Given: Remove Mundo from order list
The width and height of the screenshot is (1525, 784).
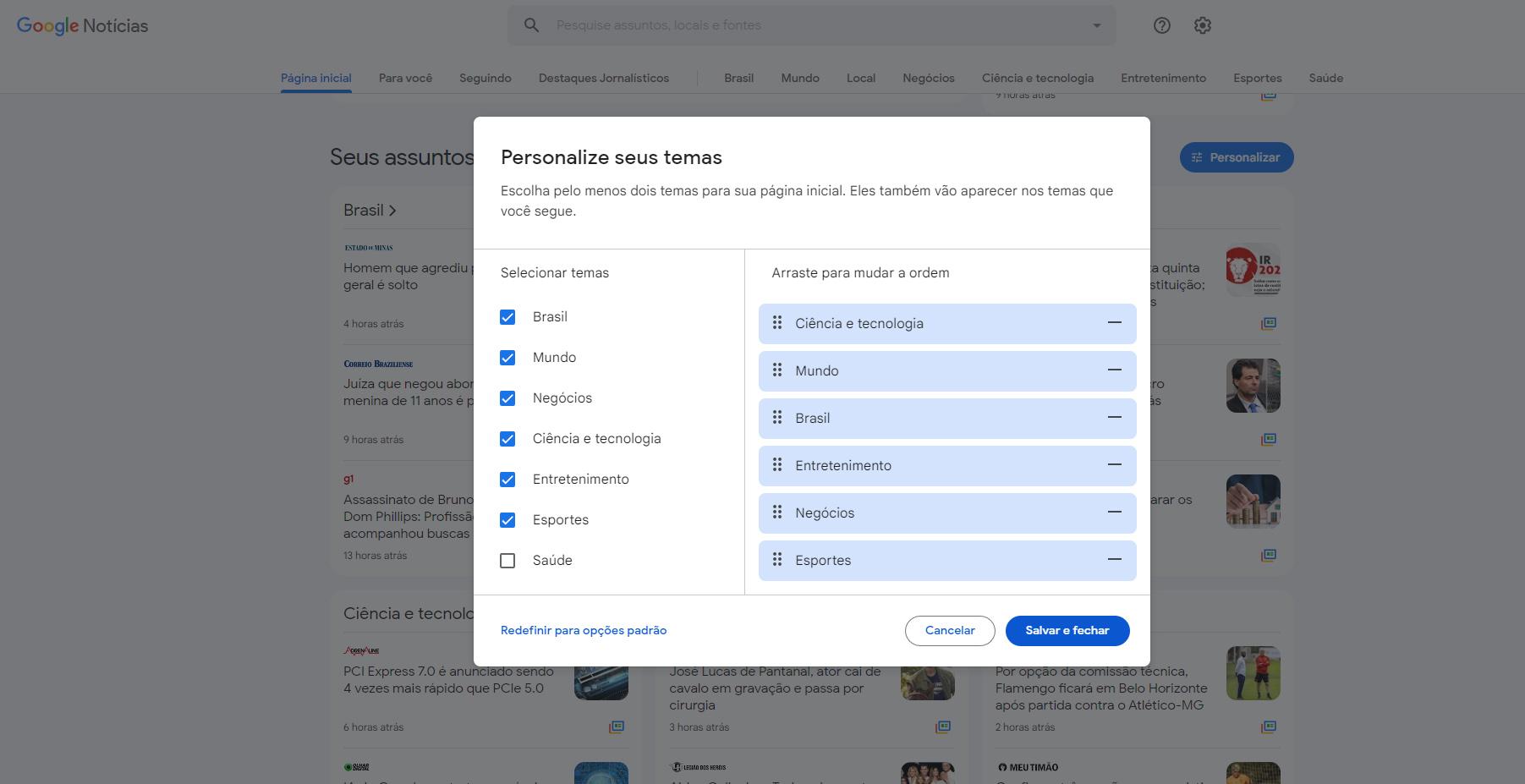Looking at the screenshot, I should [x=1114, y=370].
